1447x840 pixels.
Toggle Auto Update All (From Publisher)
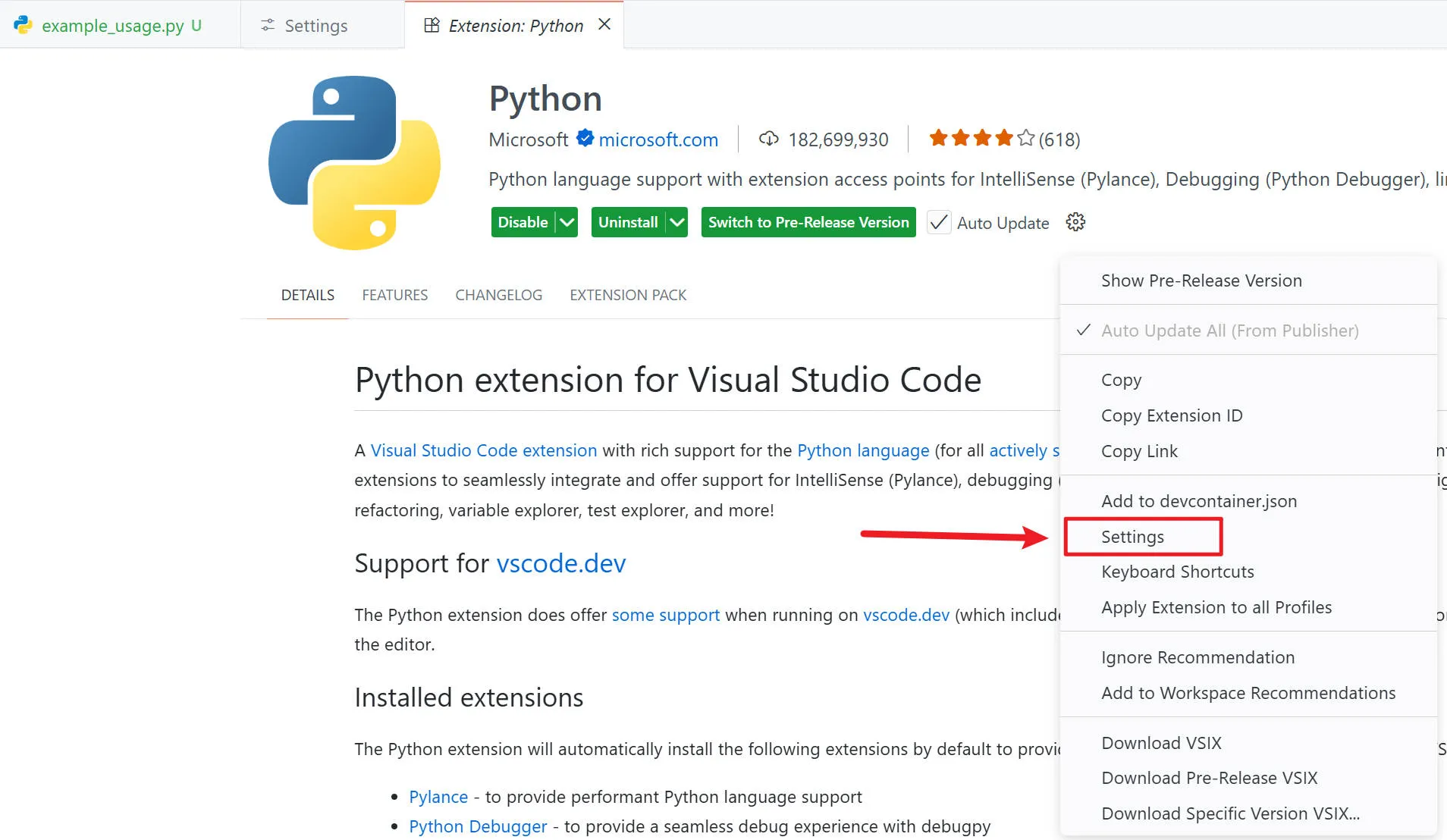pyautogui.click(x=1229, y=331)
